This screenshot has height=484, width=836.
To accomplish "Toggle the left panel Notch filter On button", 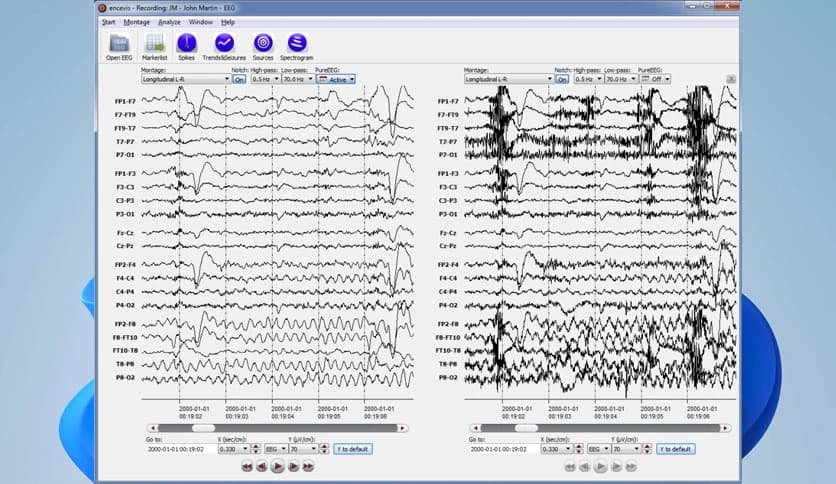I will pyautogui.click(x=239, y=79).
